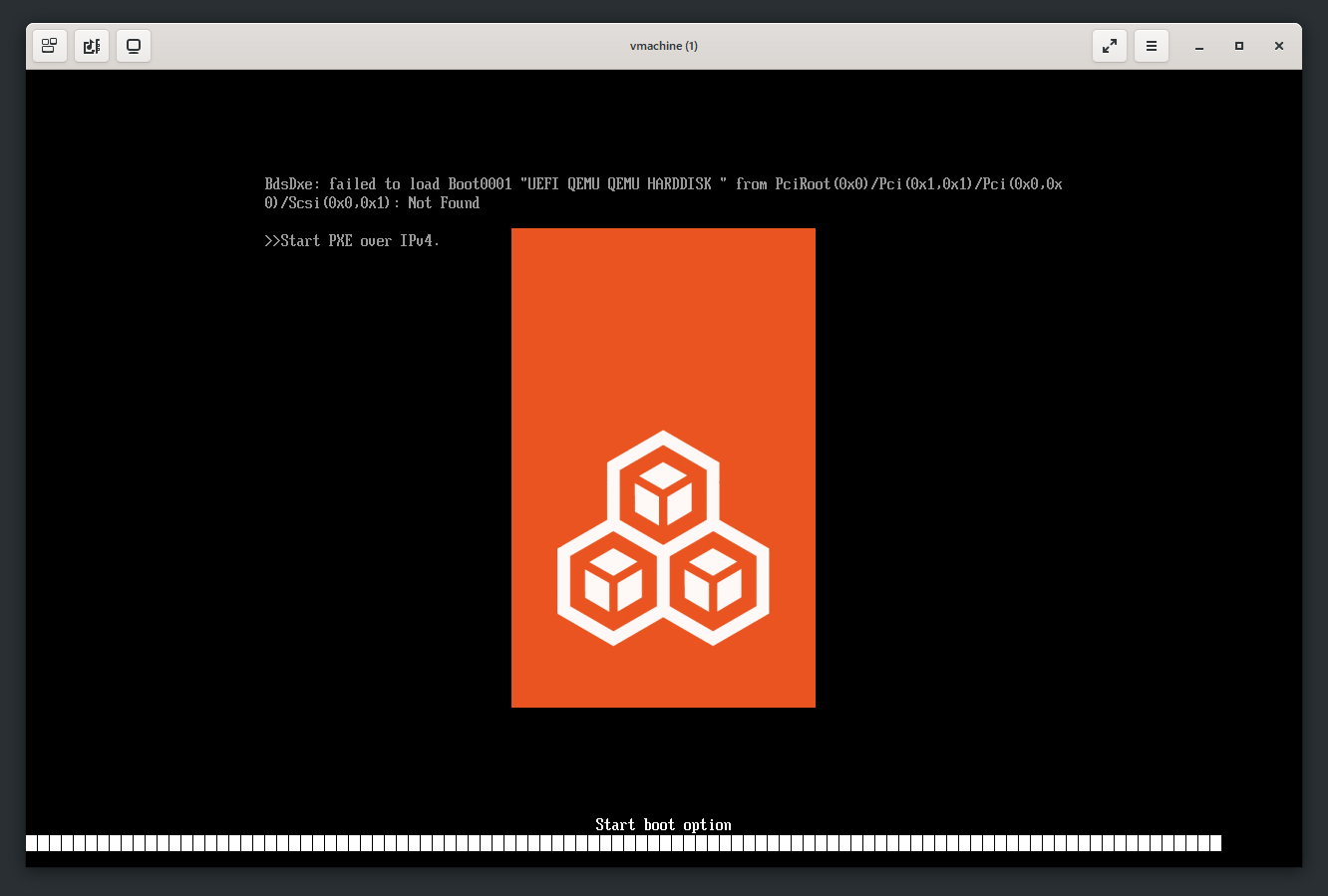Close the vmachine (1) window
This screenshot has width=1328, height=896.
[x=1279, y=46]
